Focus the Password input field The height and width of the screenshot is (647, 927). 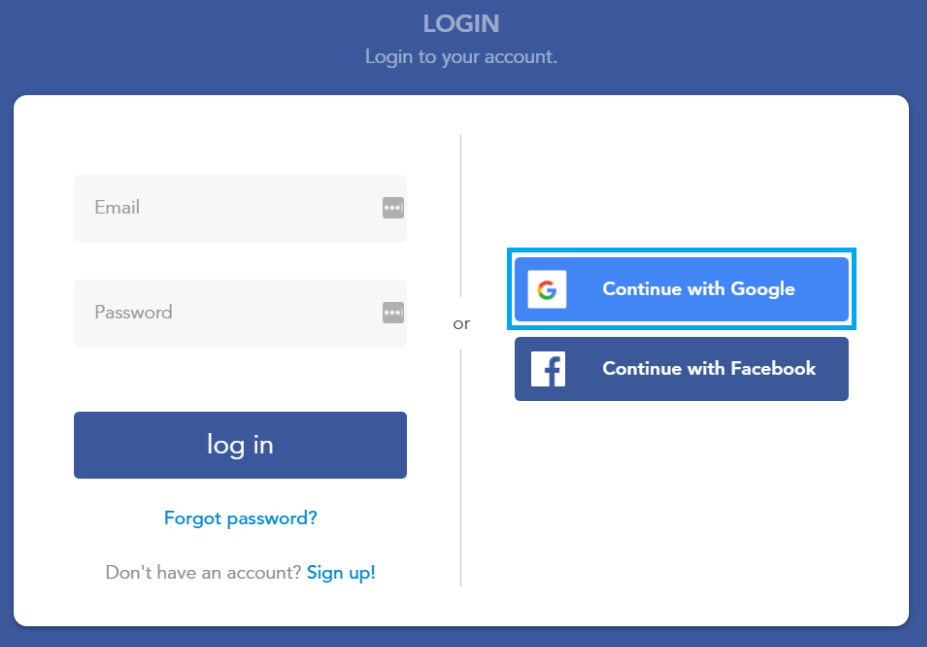[x=240, y=313]
